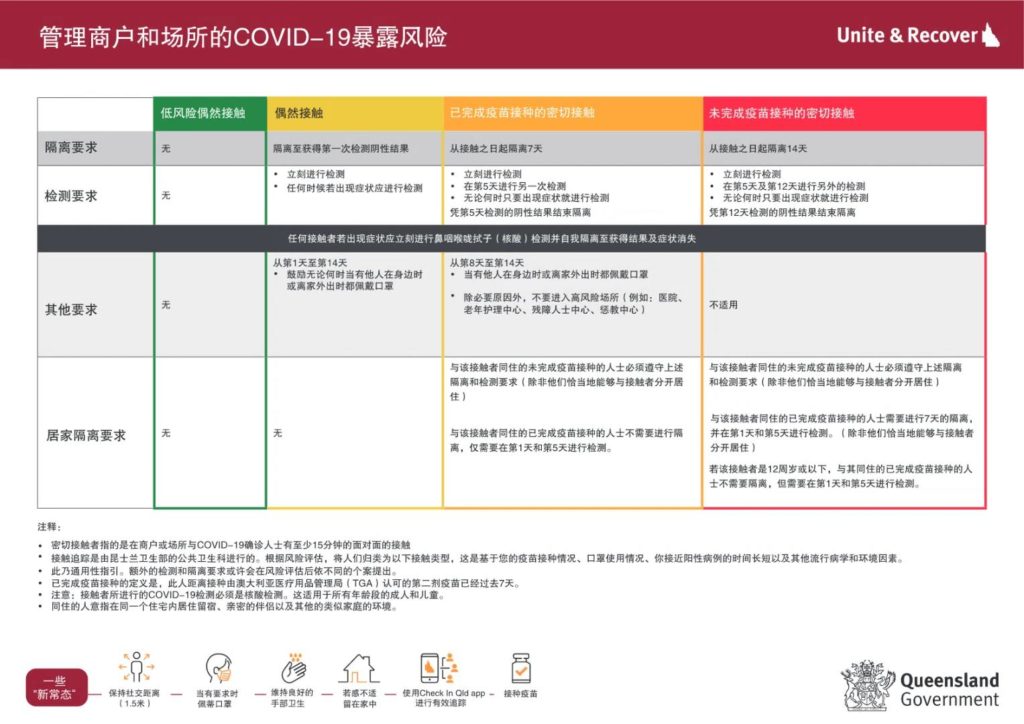
Task: Click '无' in the 检测要求 low-risk cell
Action: pyautogui.click(x=166, y=196)
